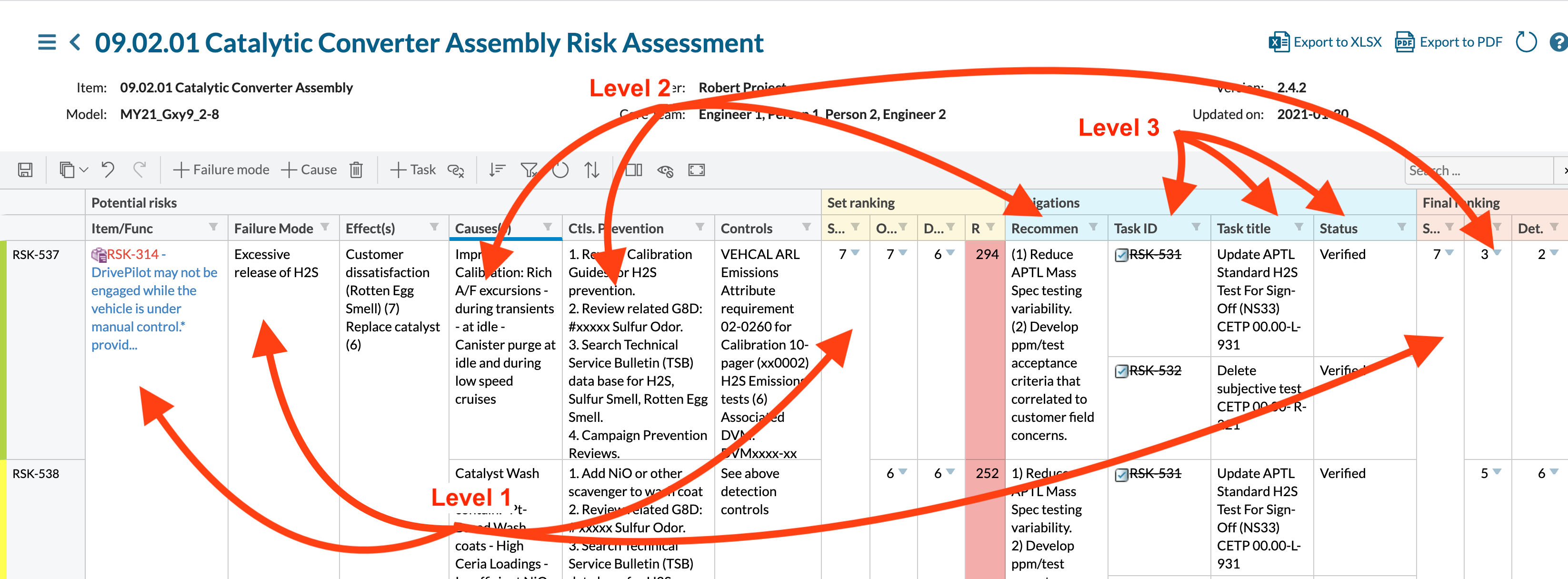
Task: Click the unlink task icon
Action: coord(455,170)
